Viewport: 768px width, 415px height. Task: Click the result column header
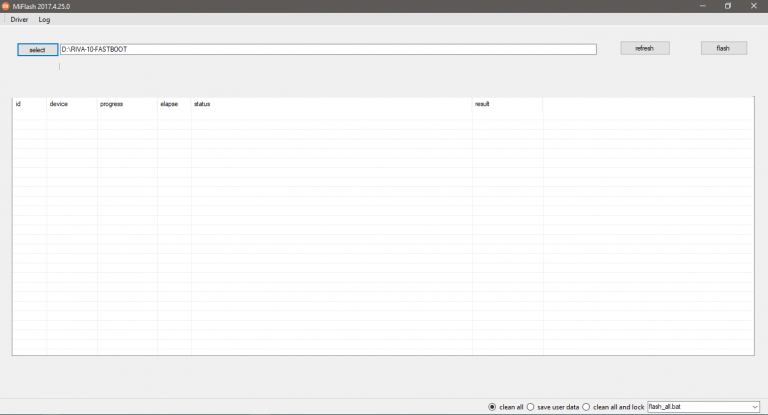[x=482, y=104]
